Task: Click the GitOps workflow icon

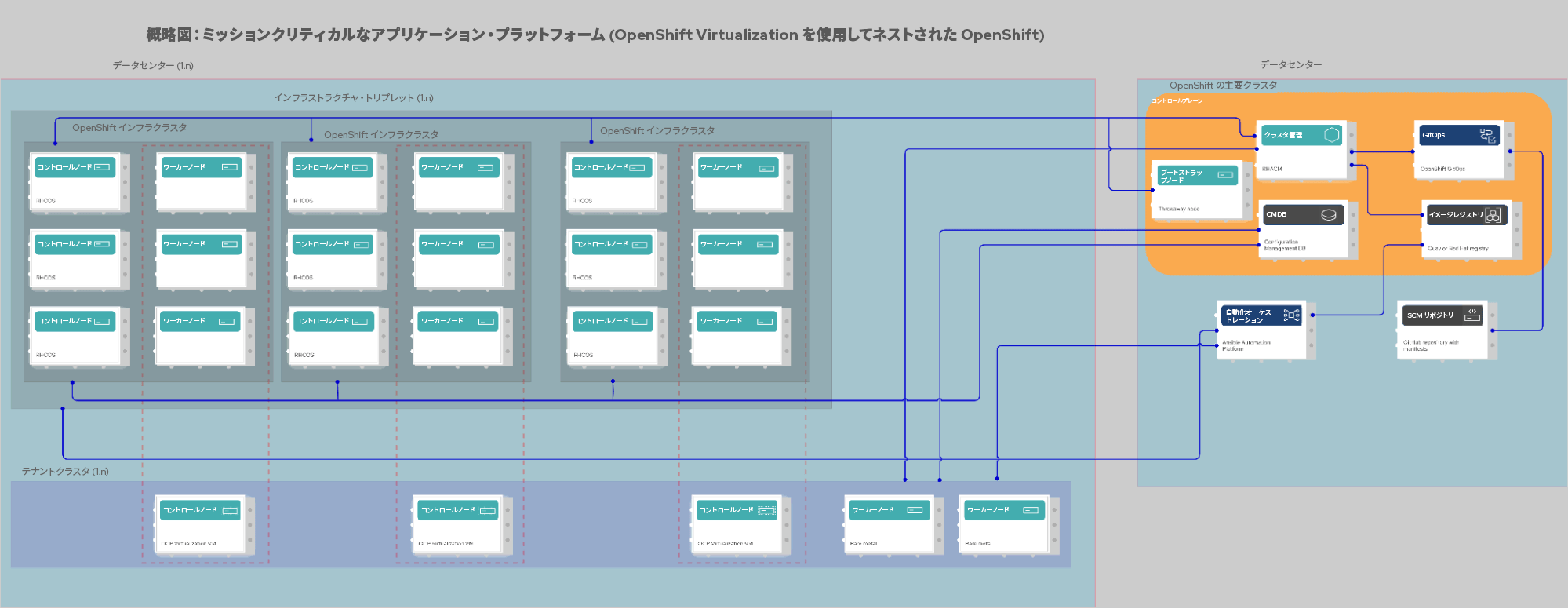Action: [x=1487, y=135]
